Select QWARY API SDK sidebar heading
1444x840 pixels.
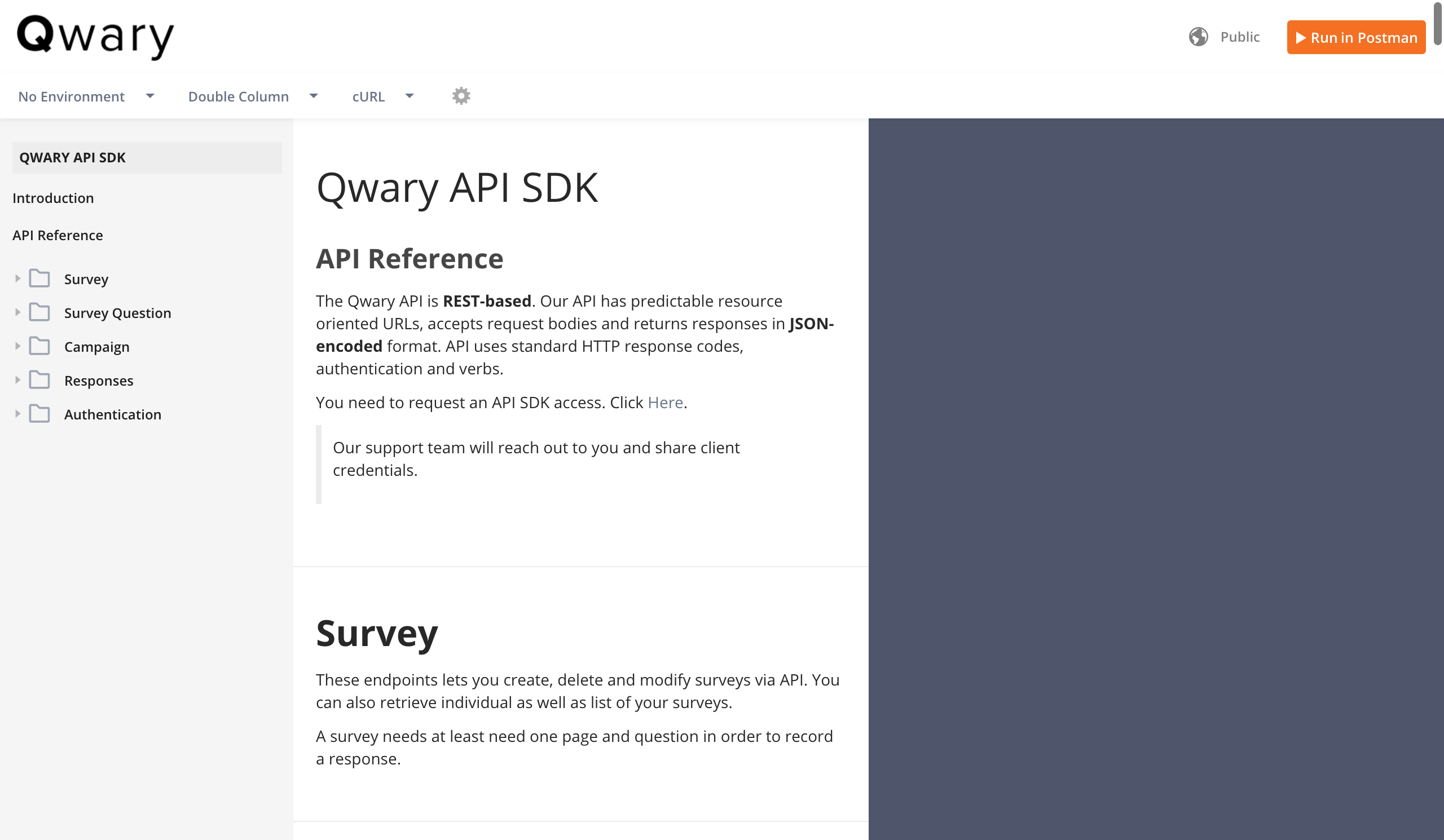pyautogui.click(x=147, y=157)
